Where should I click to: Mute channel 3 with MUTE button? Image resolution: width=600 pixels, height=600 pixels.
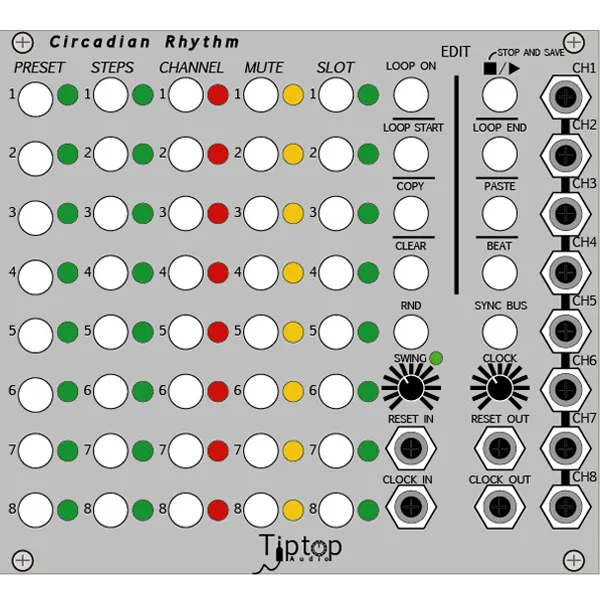point(261,214)
